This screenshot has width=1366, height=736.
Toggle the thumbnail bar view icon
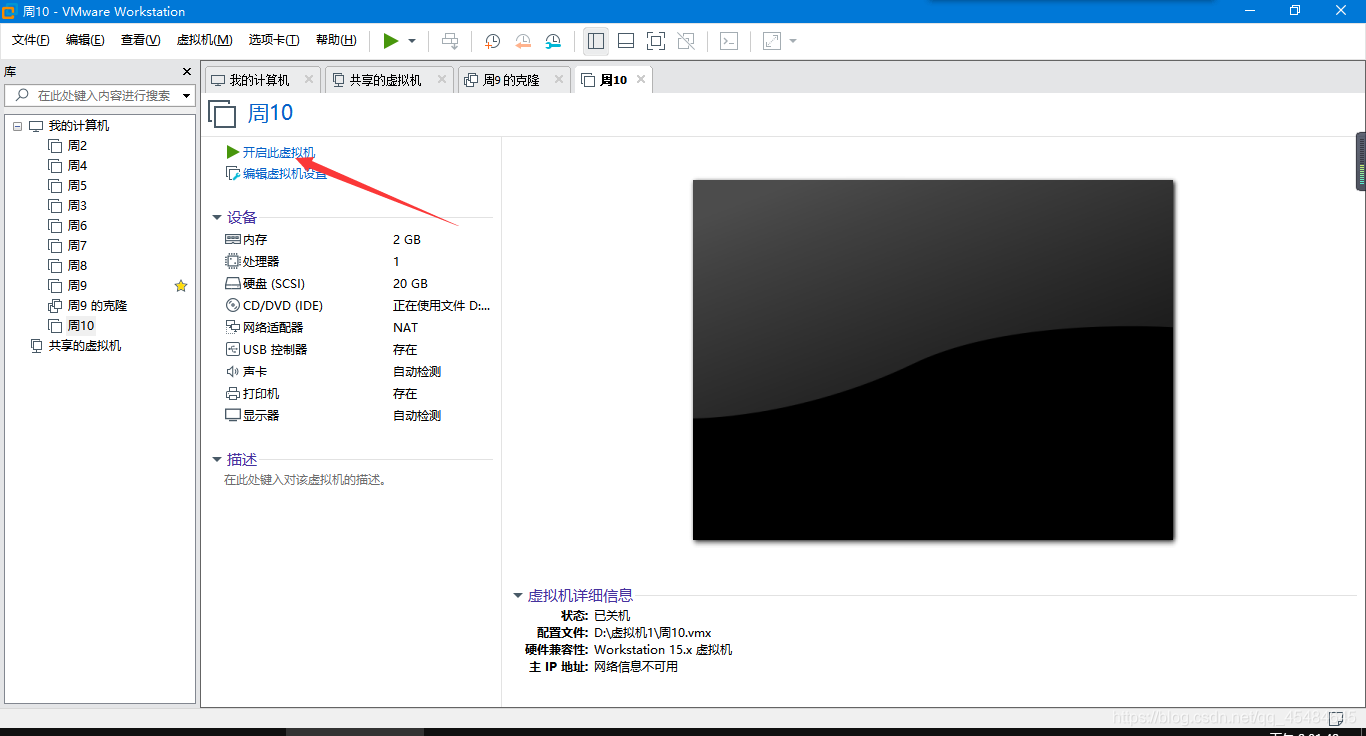tap(626, 41)
